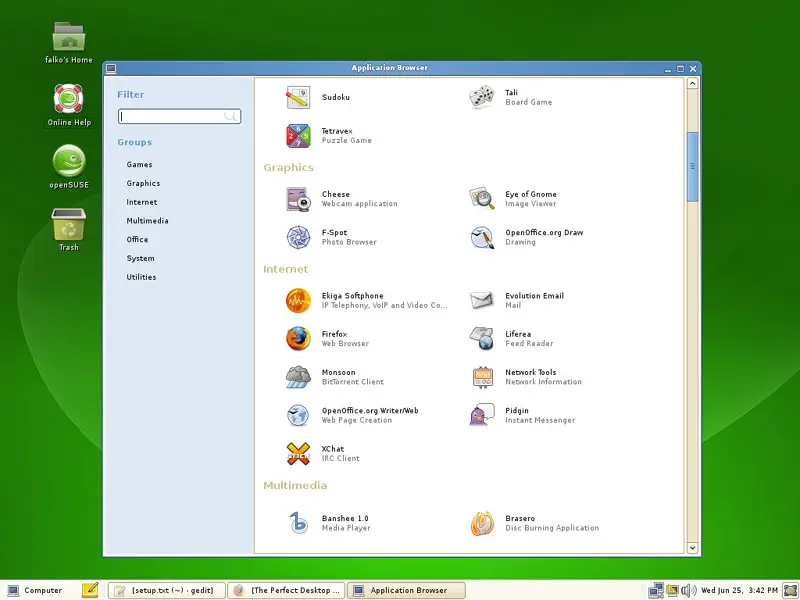This screenshot has height=600, width=800.
Task: Click the scroll down arrow of the application list
Action: (x=692, y=548)
